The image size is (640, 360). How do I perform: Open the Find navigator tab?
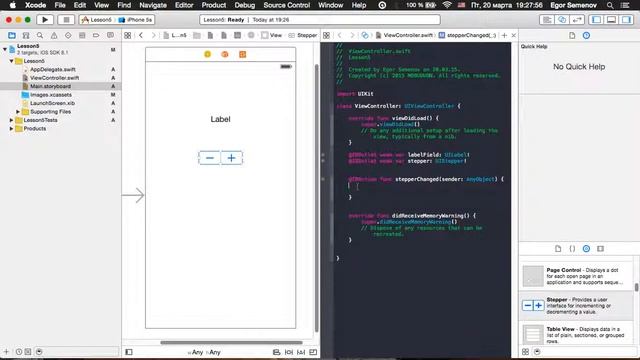pos(40,36)
